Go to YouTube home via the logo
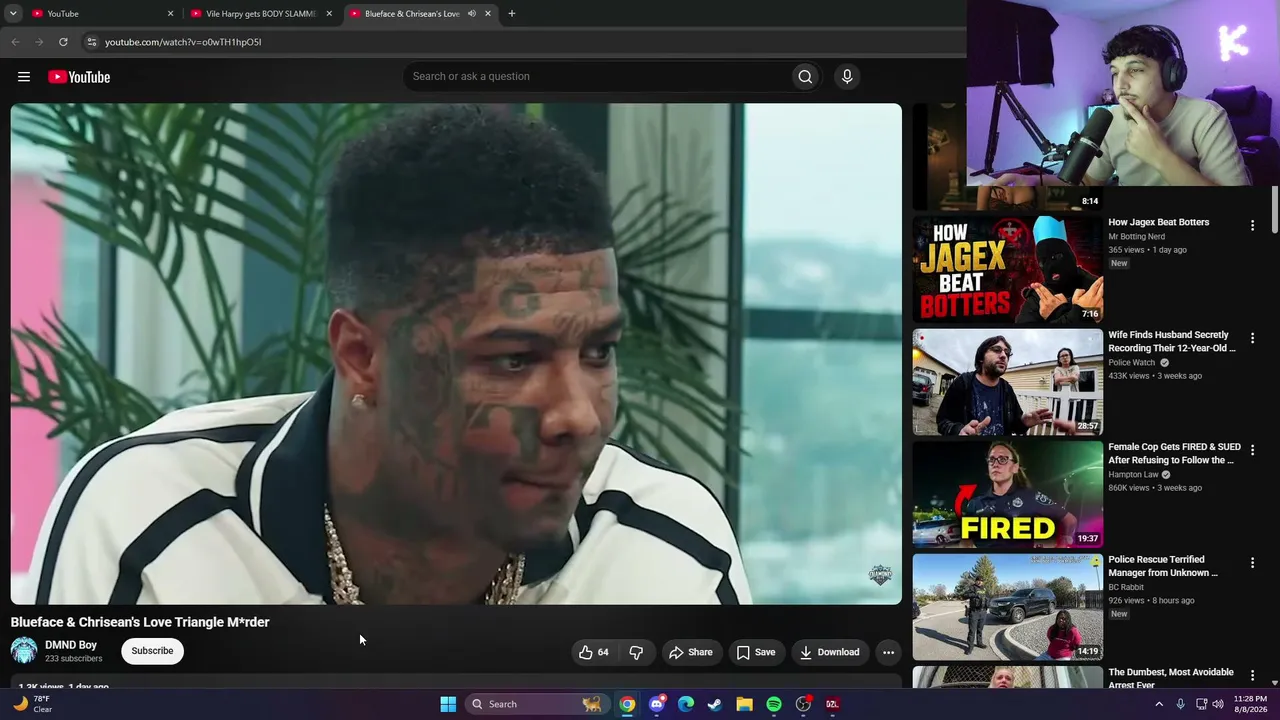This screenshot has width=1280, height=720. pos(79,77)
